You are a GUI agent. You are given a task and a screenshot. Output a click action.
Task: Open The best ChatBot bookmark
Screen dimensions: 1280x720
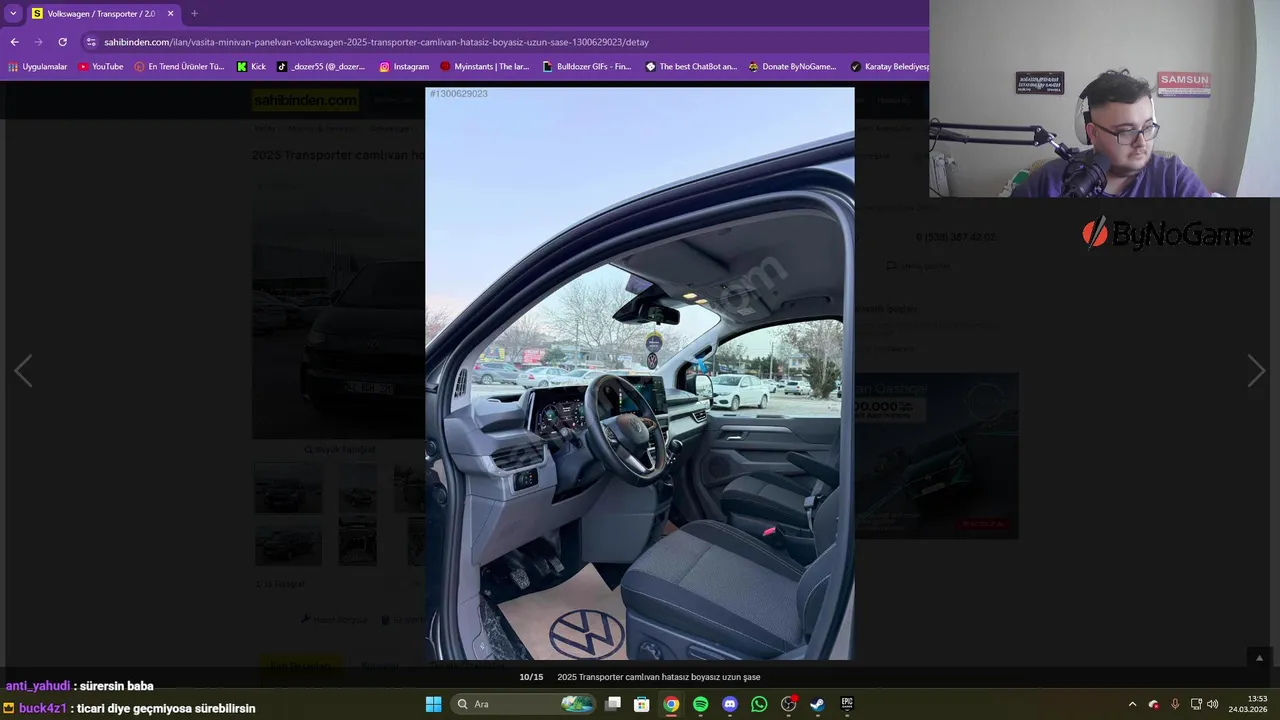[x=691, y=67]
